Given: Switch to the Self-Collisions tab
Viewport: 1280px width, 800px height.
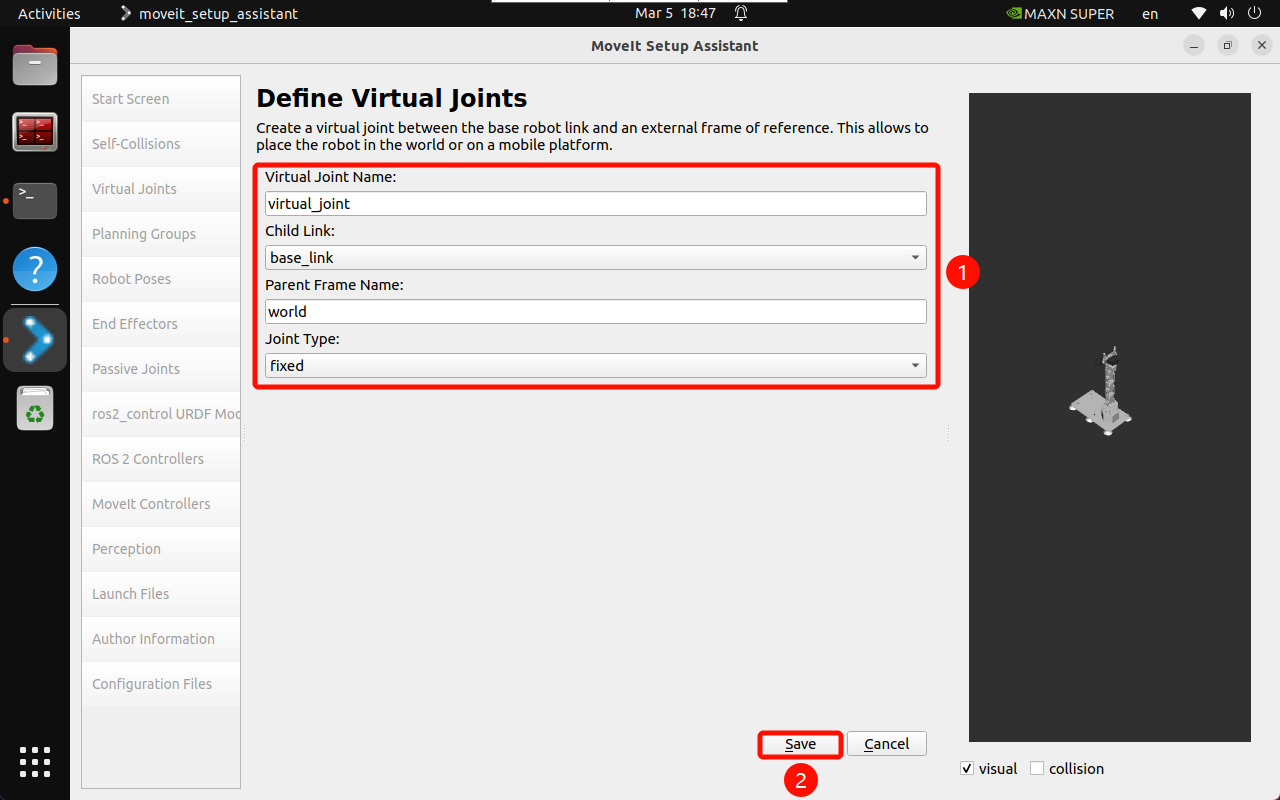Looking at the screenshot, I should click(161, 144).
